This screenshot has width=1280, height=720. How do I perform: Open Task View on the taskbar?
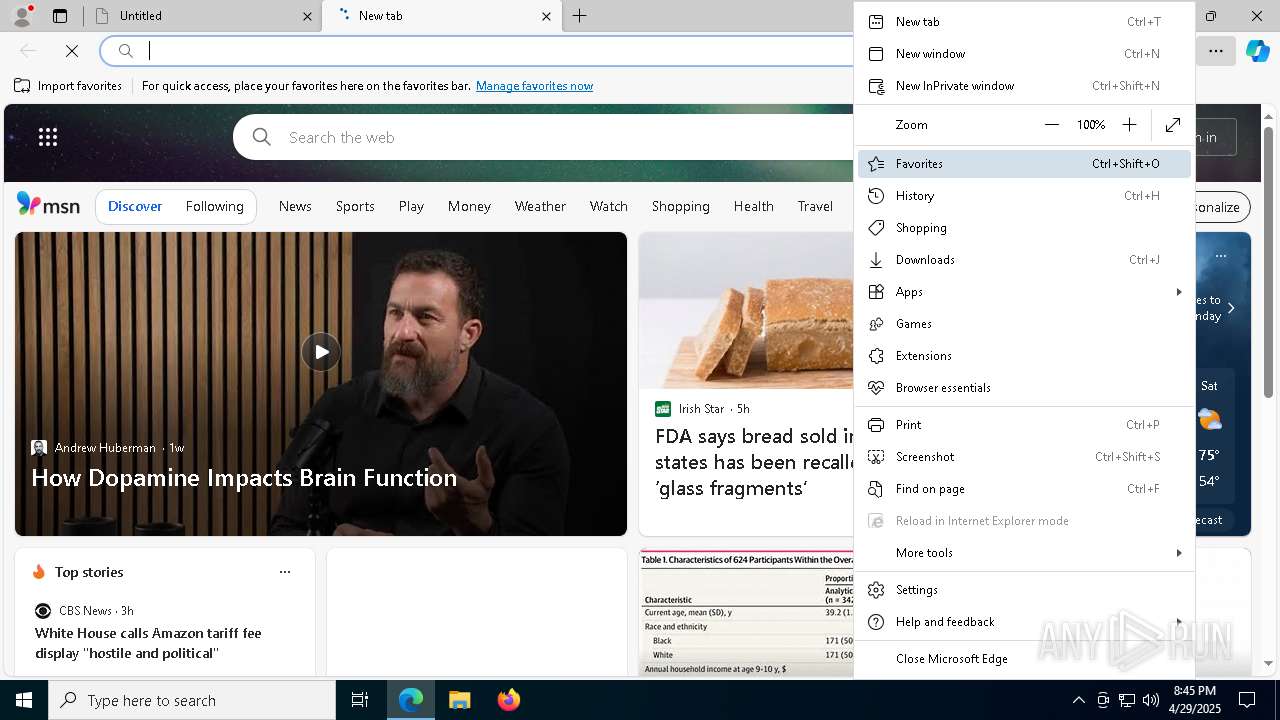pos(360,700)
